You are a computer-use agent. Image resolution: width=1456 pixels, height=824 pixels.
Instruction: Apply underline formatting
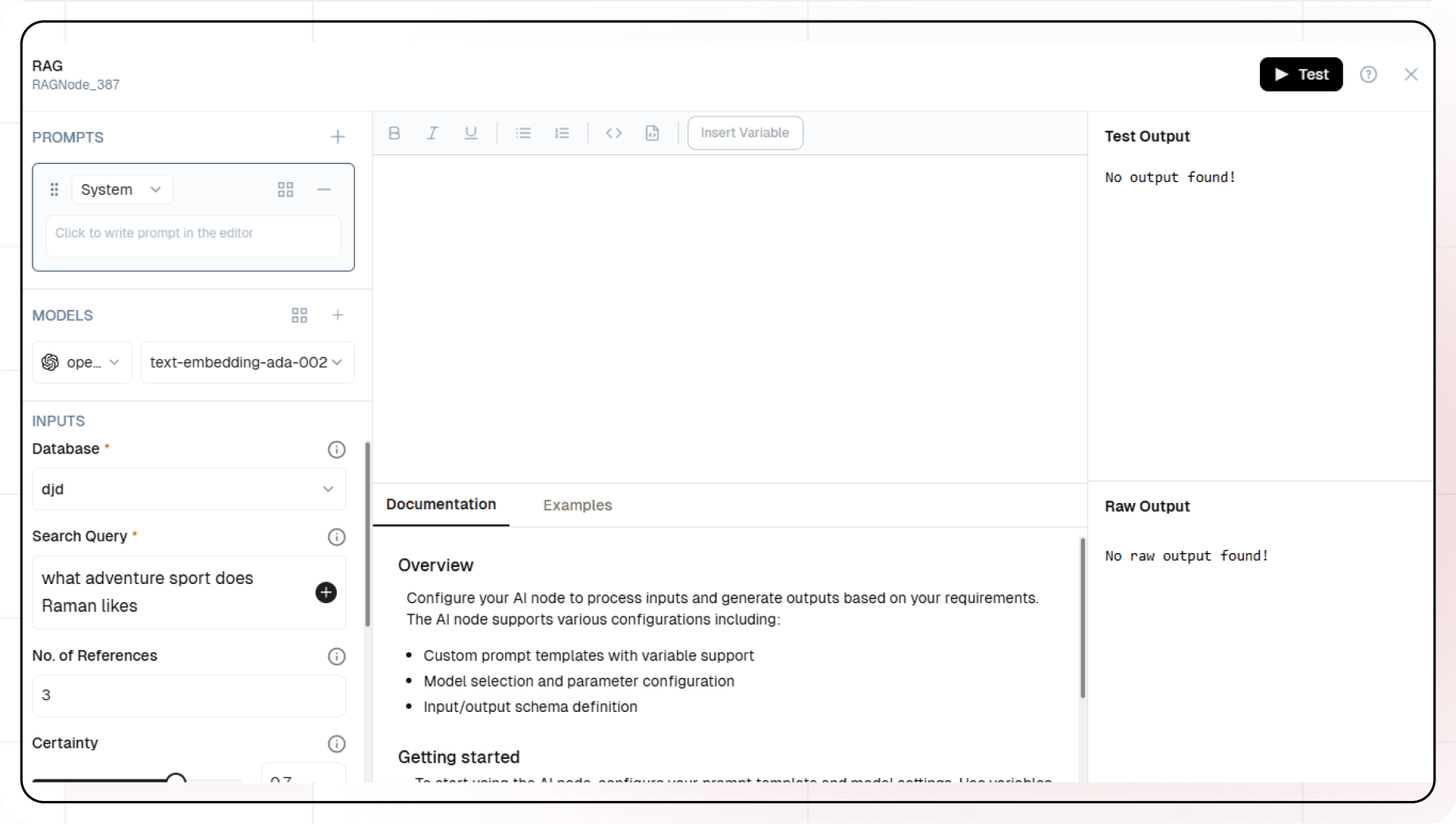470,133
